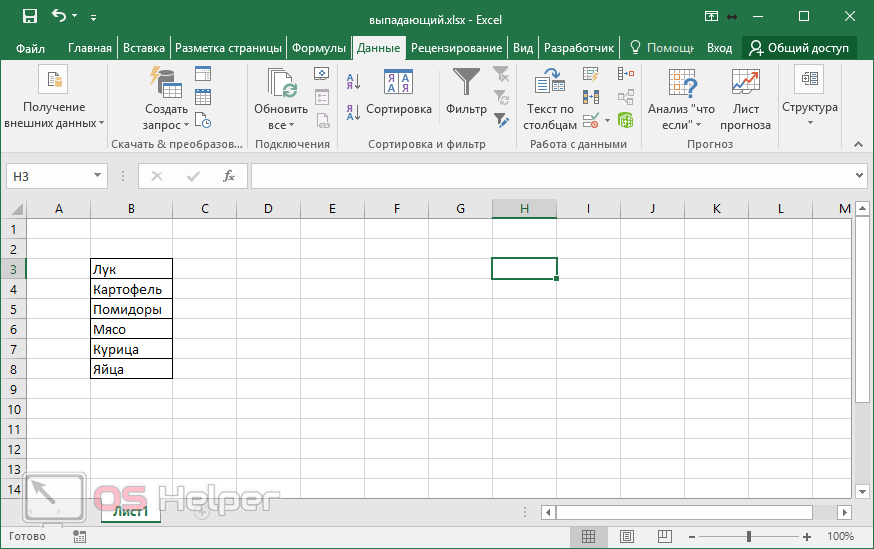Switch to Normal view in status bar

589,537
